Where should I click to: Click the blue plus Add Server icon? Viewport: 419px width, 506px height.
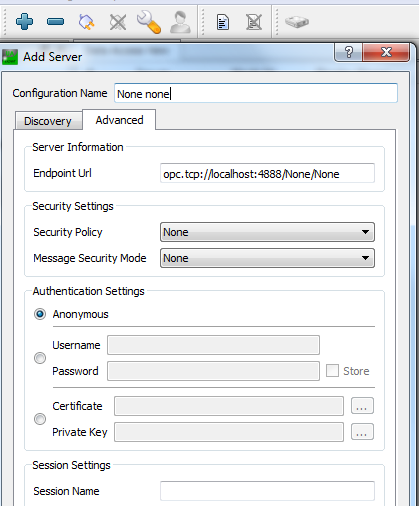coord(24,22)
